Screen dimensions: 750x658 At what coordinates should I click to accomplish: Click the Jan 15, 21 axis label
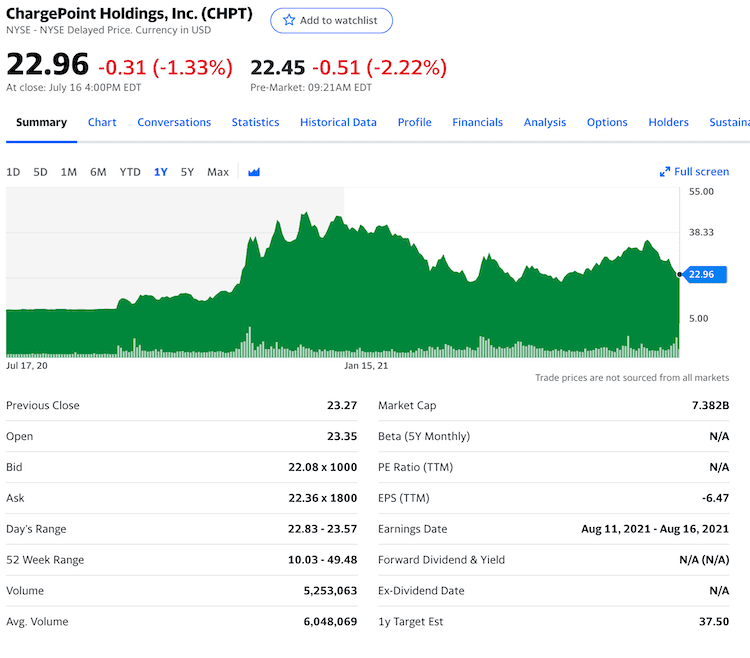point(366,366)
